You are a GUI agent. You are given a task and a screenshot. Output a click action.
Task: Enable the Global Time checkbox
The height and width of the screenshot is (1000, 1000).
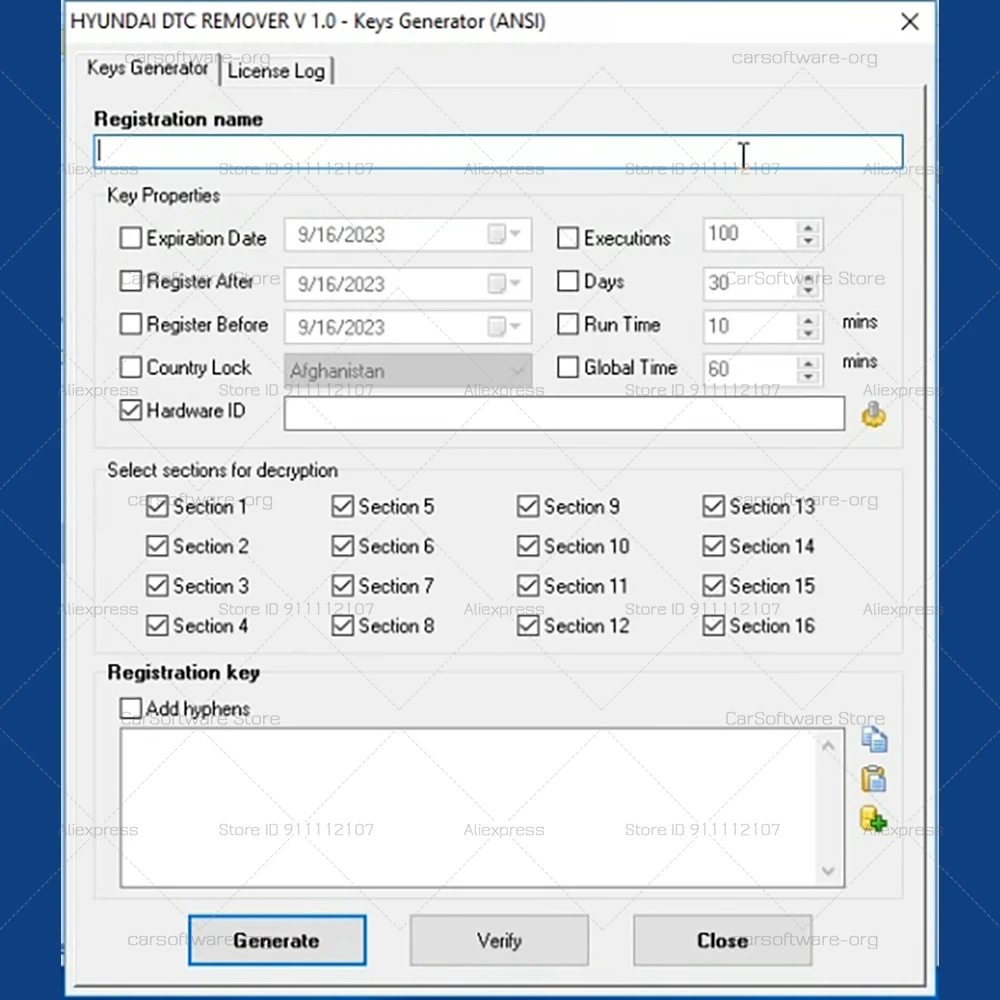pyautogui.click(x=568, y=367)
